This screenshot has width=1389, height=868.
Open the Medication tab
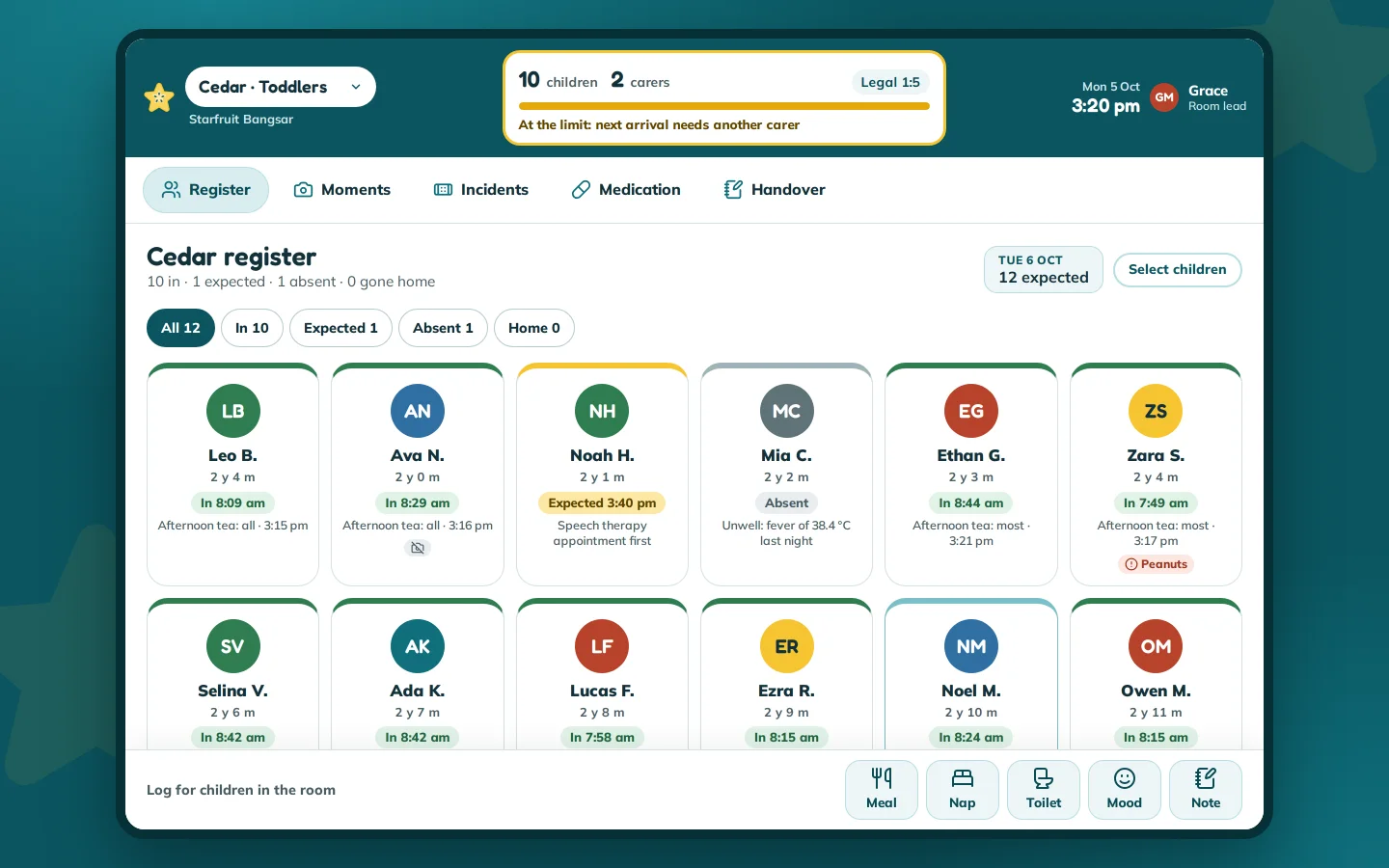click(626, 190)
